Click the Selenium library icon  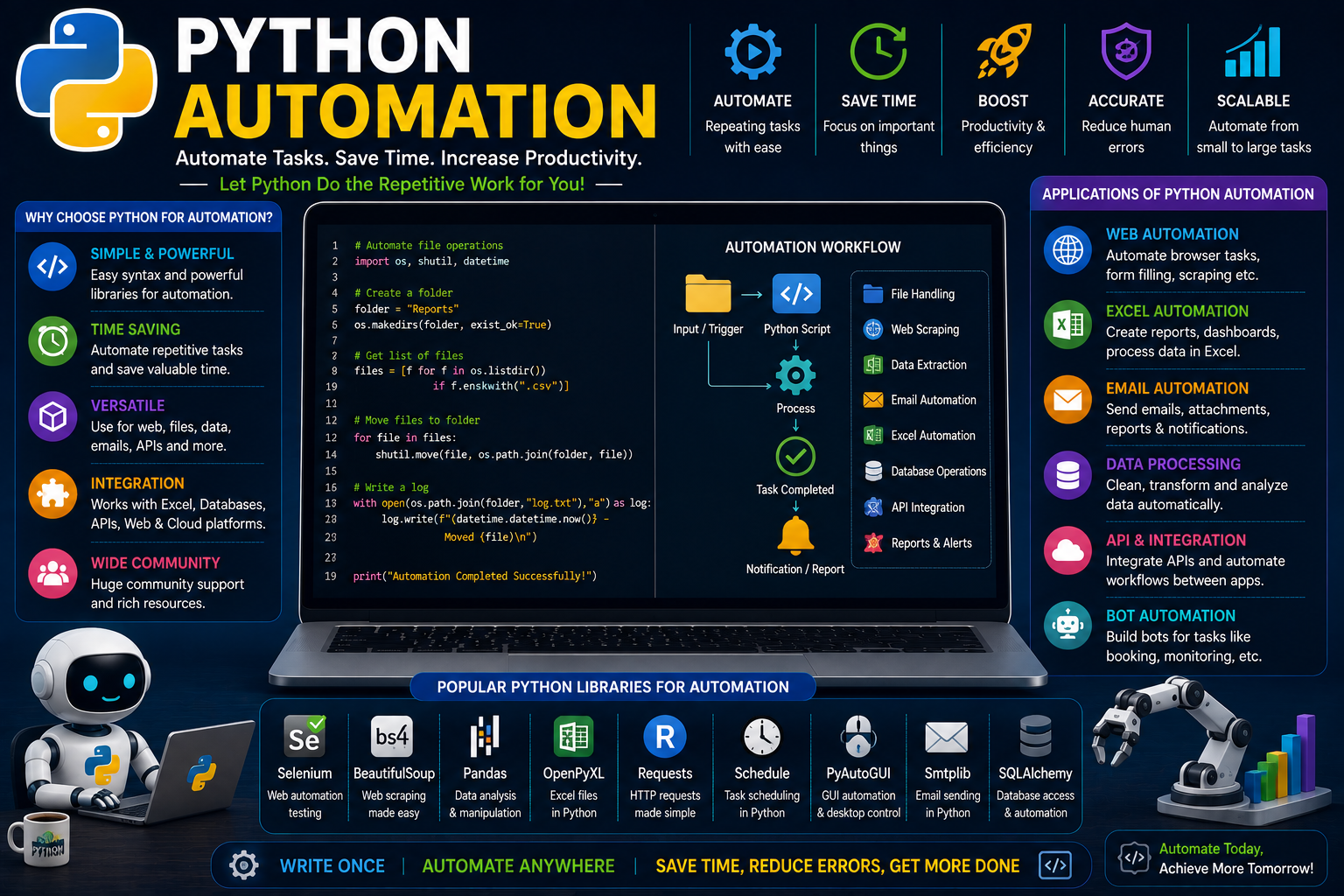coord(304,737)
